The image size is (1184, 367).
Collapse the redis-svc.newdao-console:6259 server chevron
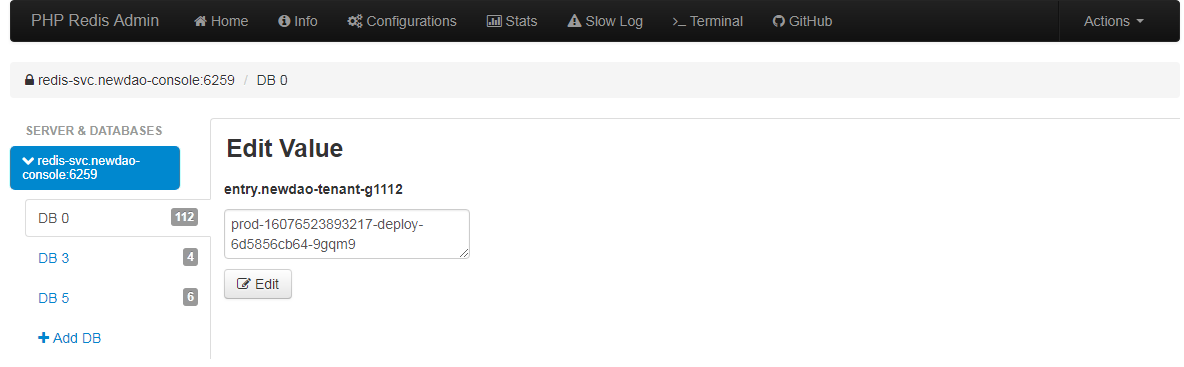pyautogui.click(x=29, y=160)
